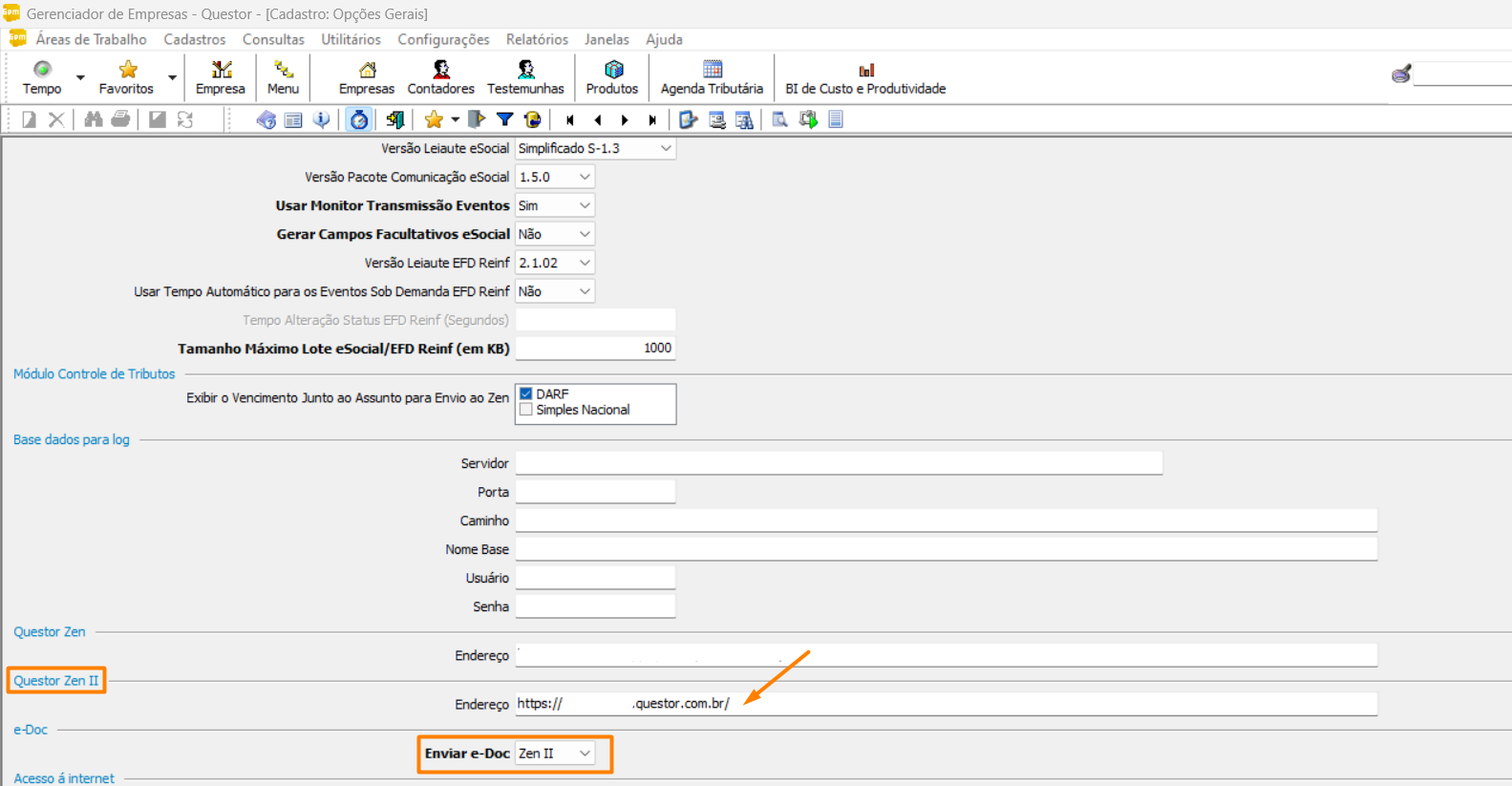Check the Simples Nacional checkbox
Image resolution: width=1512 pixels, height=786 pixels.
(x=526, y=410)
